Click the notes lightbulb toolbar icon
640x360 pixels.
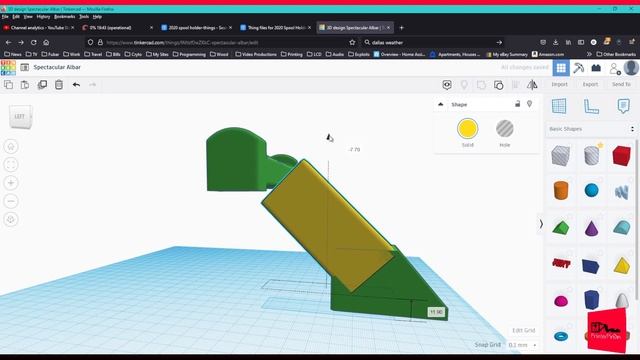[x=464, y=84]
